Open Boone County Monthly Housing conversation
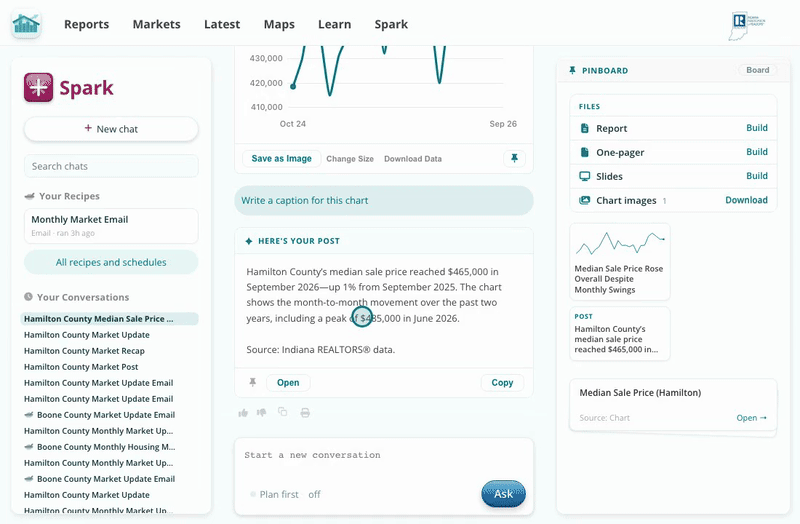Screen dimensions: 800x524 99,447
